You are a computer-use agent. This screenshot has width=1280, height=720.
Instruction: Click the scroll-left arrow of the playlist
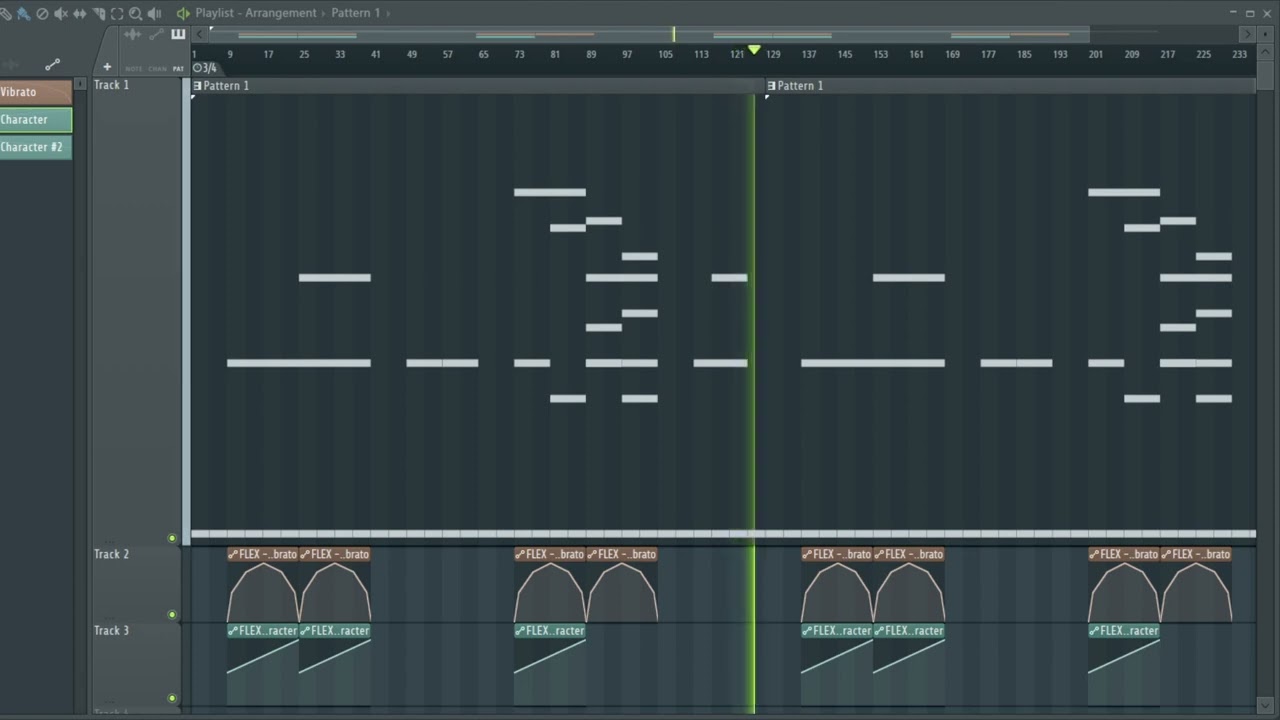(199, 34)
